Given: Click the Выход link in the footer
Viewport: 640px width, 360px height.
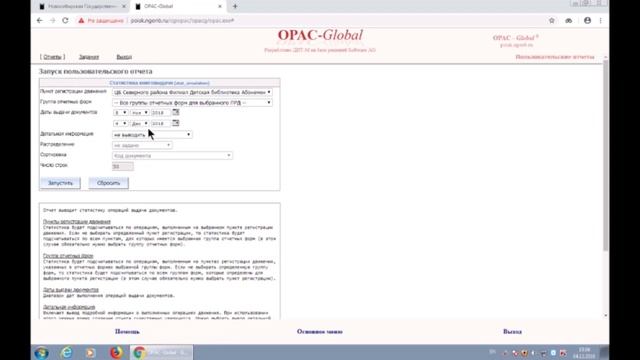Looking at the screenshot, I should tap(512, 331).
